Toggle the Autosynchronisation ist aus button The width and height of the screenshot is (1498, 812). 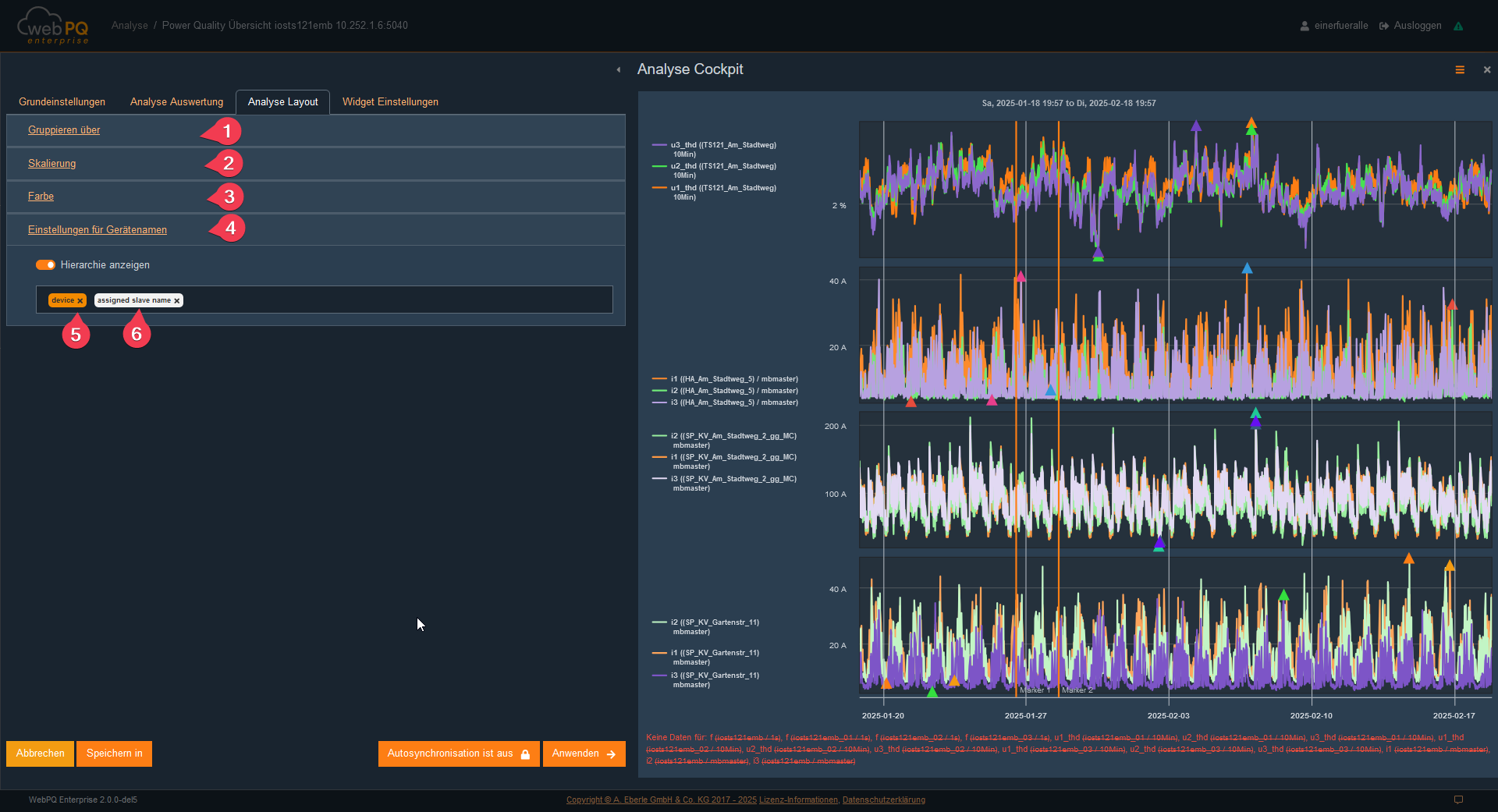[x=459, y=753]
